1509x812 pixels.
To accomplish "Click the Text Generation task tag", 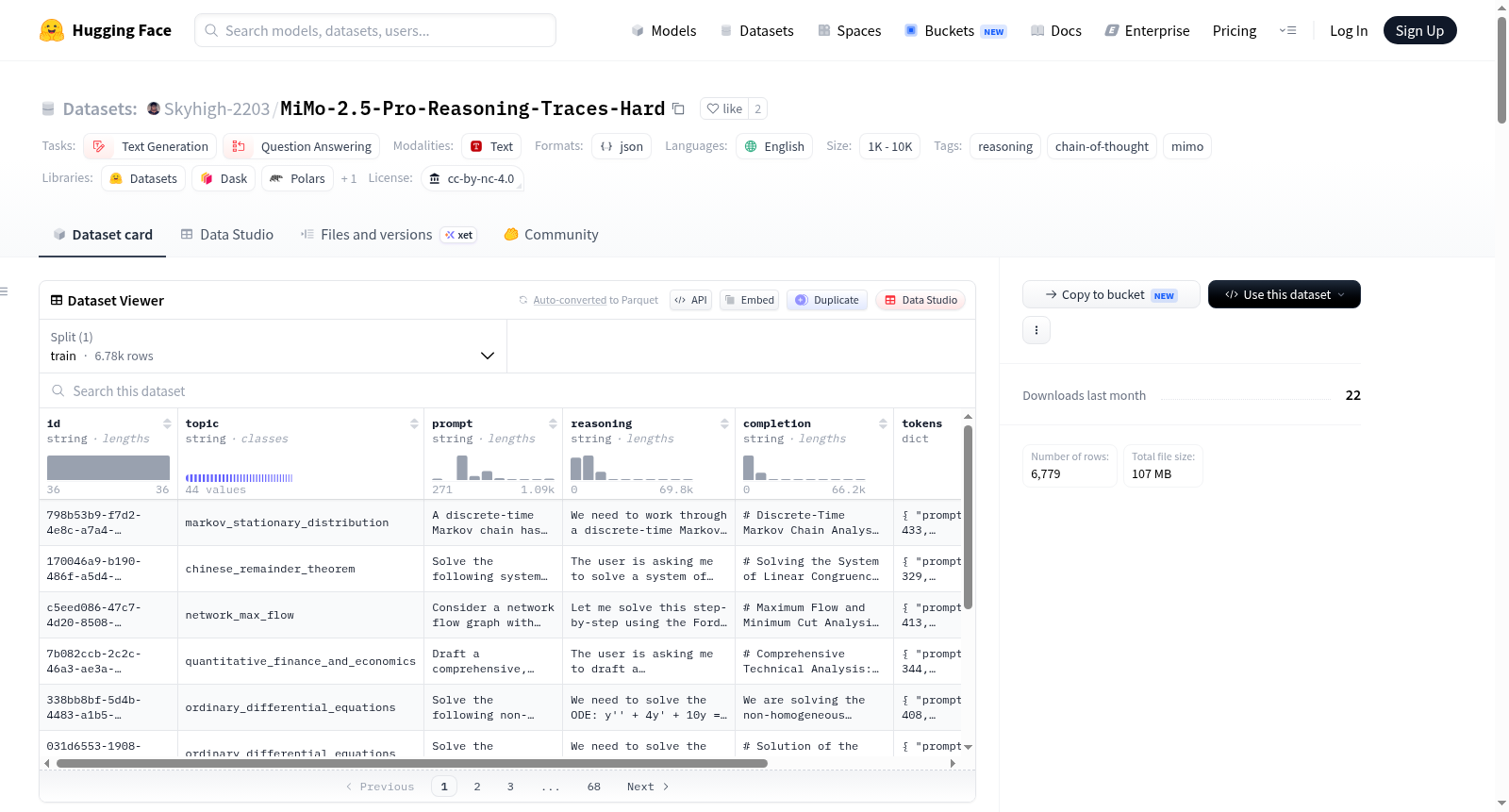I will (x=150, y=146).
